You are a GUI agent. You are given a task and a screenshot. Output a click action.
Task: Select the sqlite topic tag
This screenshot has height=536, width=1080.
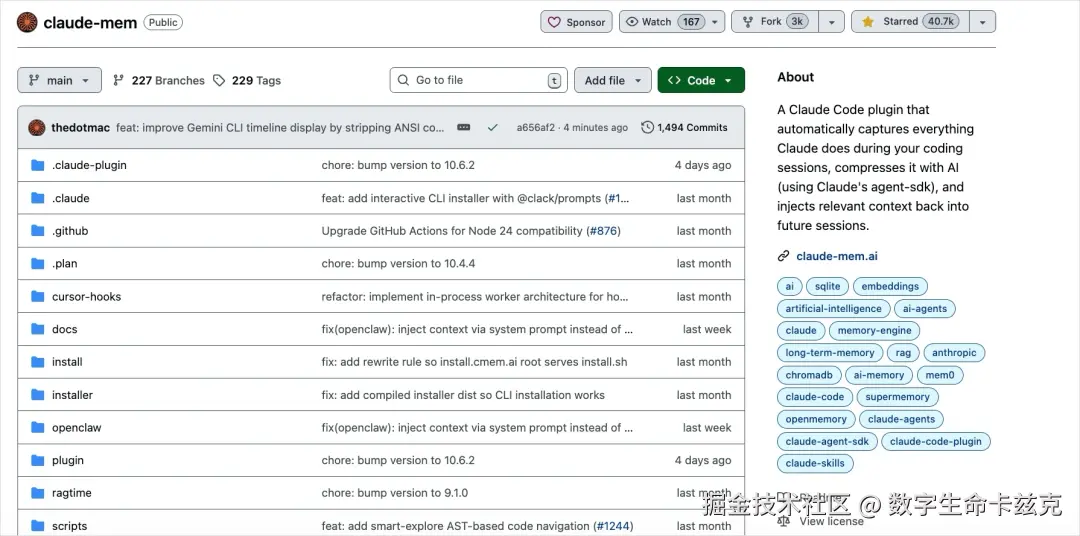[x=827, y=286]
